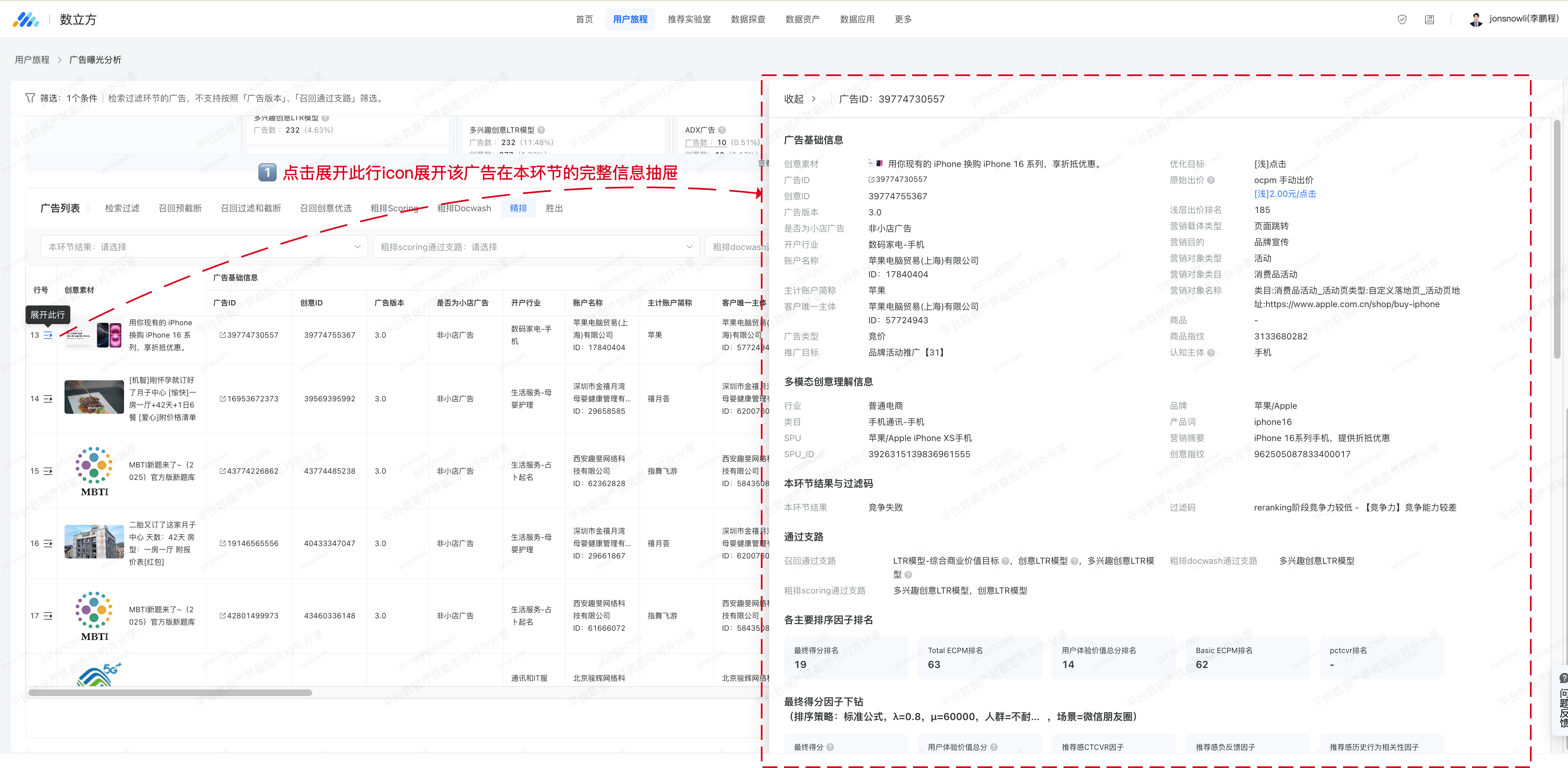Switch to the 粗排Docwash tab
Viewport: 1568px width, 768px height.
click(x=464, y=208)
